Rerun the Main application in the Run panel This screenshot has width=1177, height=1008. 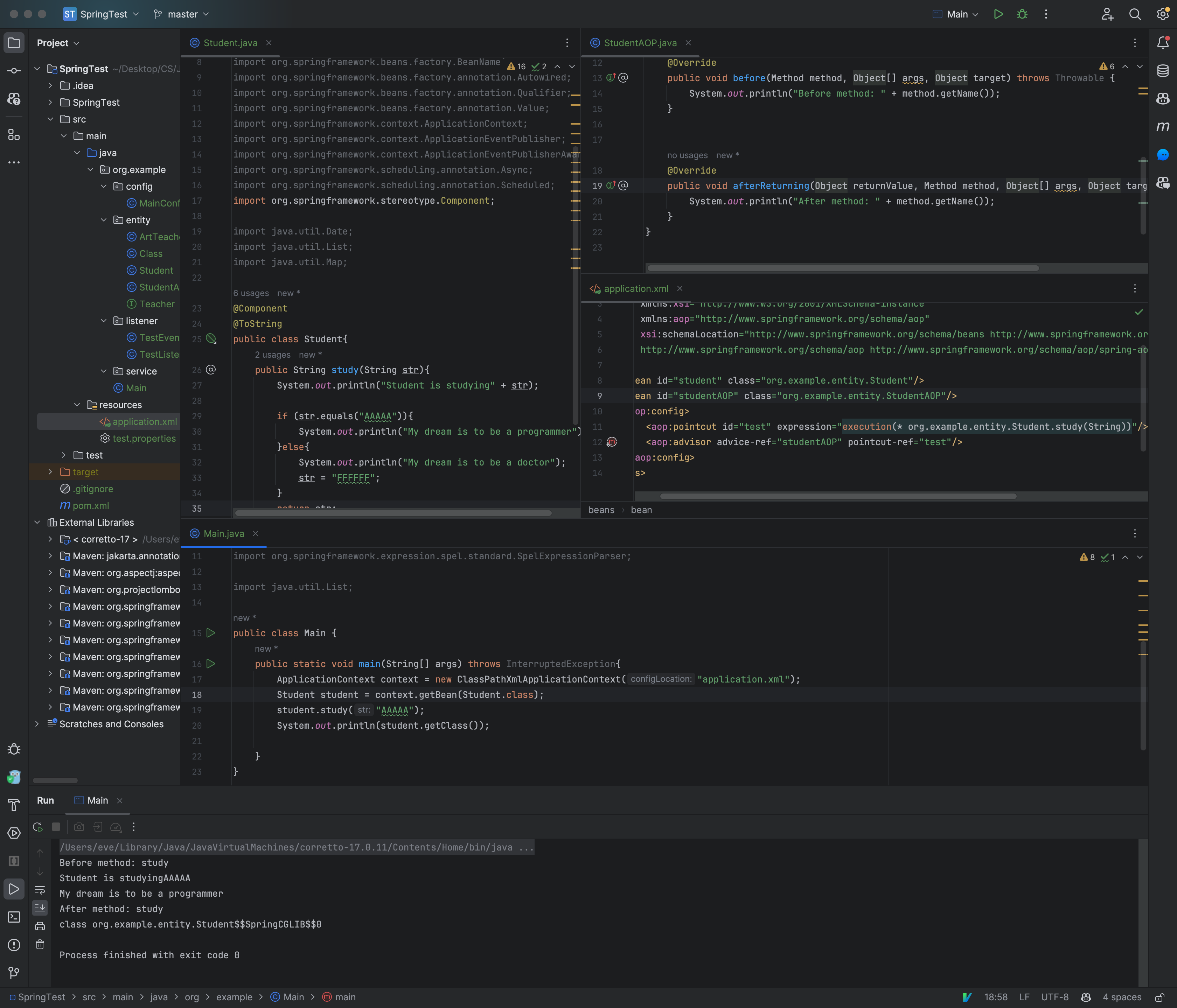pos(37,827)
